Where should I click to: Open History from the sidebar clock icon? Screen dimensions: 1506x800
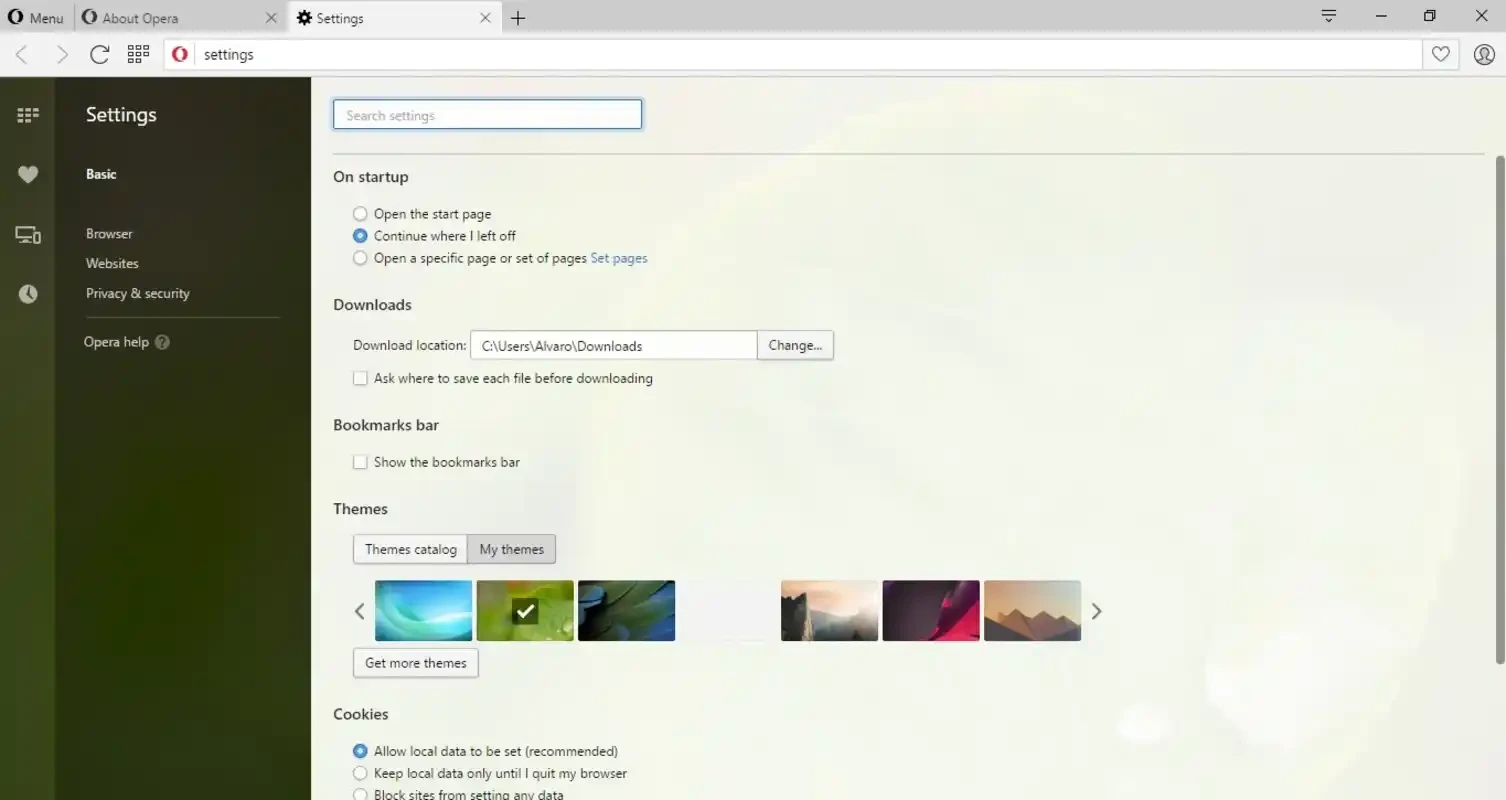click(28, 294)
